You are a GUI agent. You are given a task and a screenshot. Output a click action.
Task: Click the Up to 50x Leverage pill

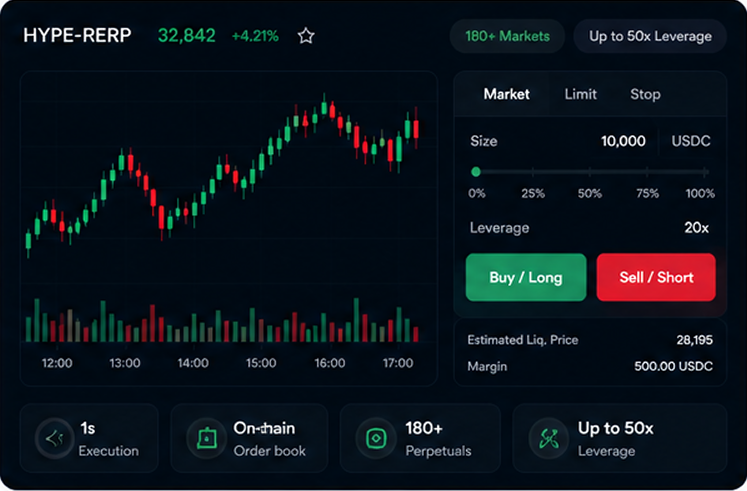point(650,36)
